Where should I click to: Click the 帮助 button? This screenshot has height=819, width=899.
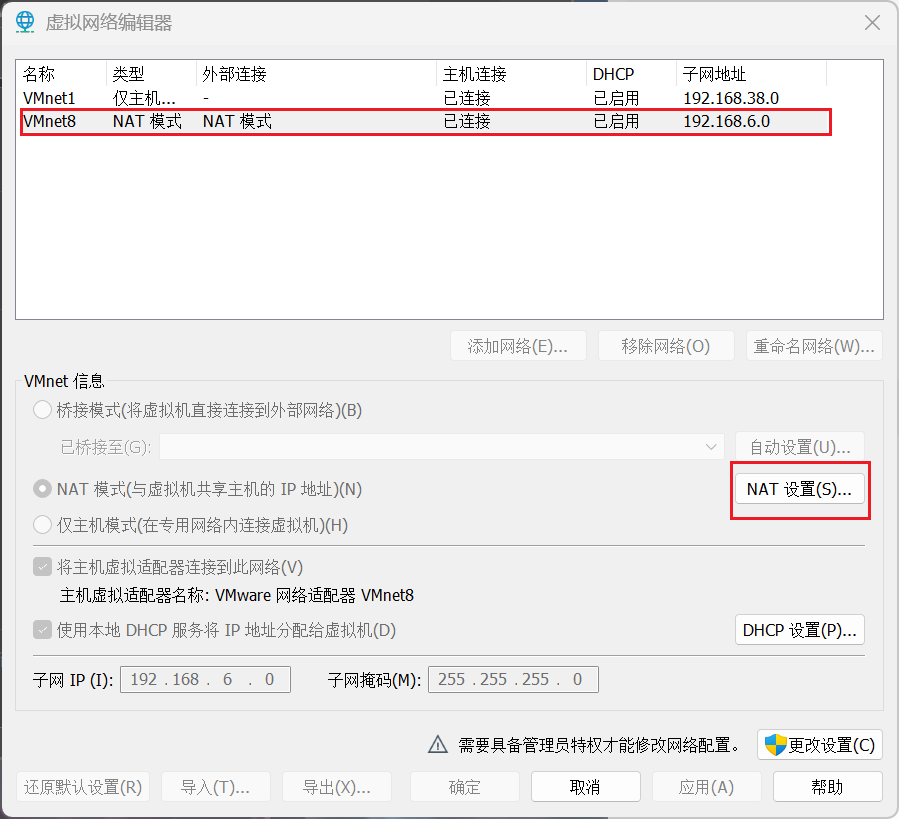pyautogui.click(x=827, y=787)
